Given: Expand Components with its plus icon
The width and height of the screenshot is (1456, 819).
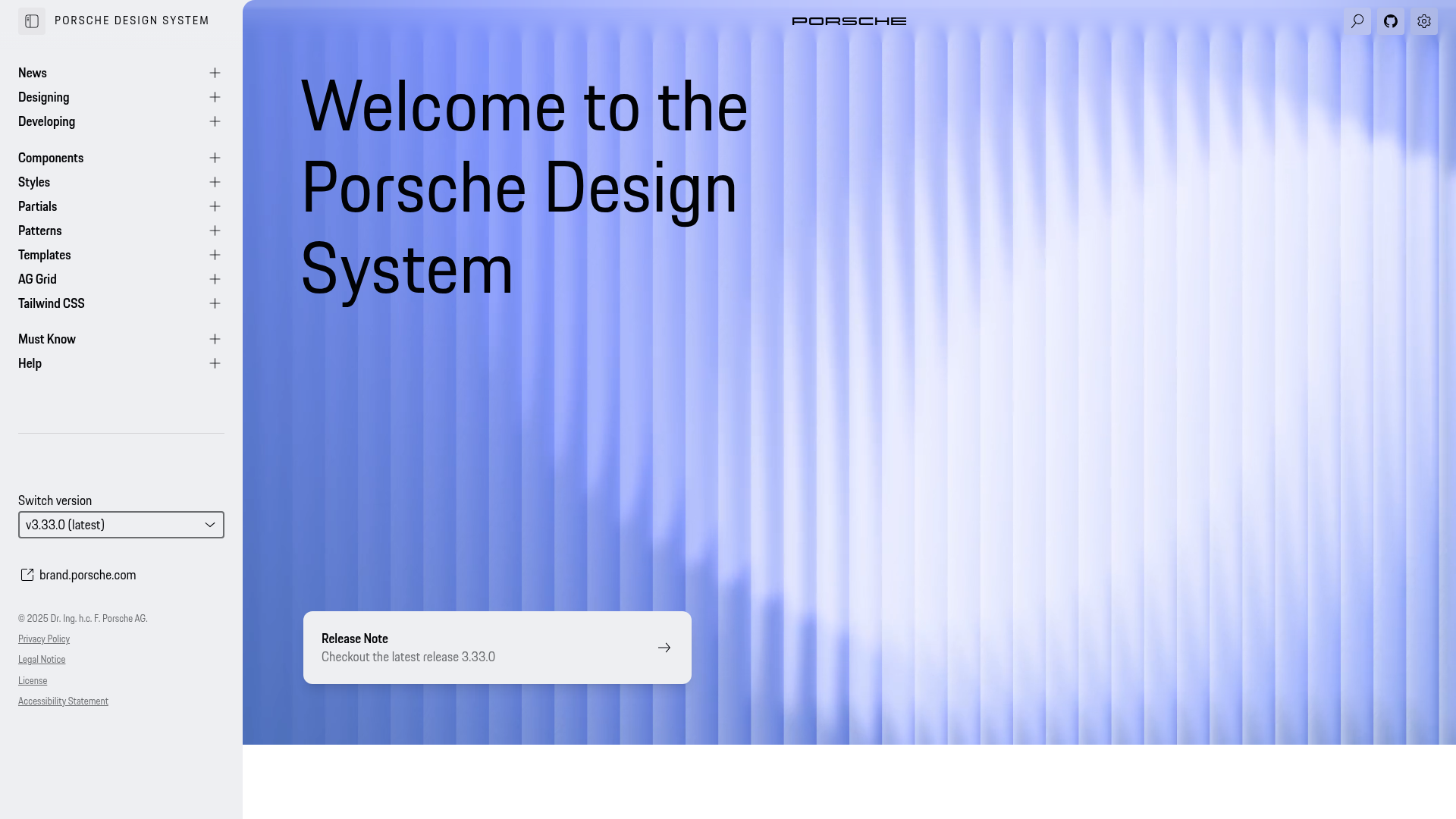Looking at the screenshot, I should [x=215, y=158].
